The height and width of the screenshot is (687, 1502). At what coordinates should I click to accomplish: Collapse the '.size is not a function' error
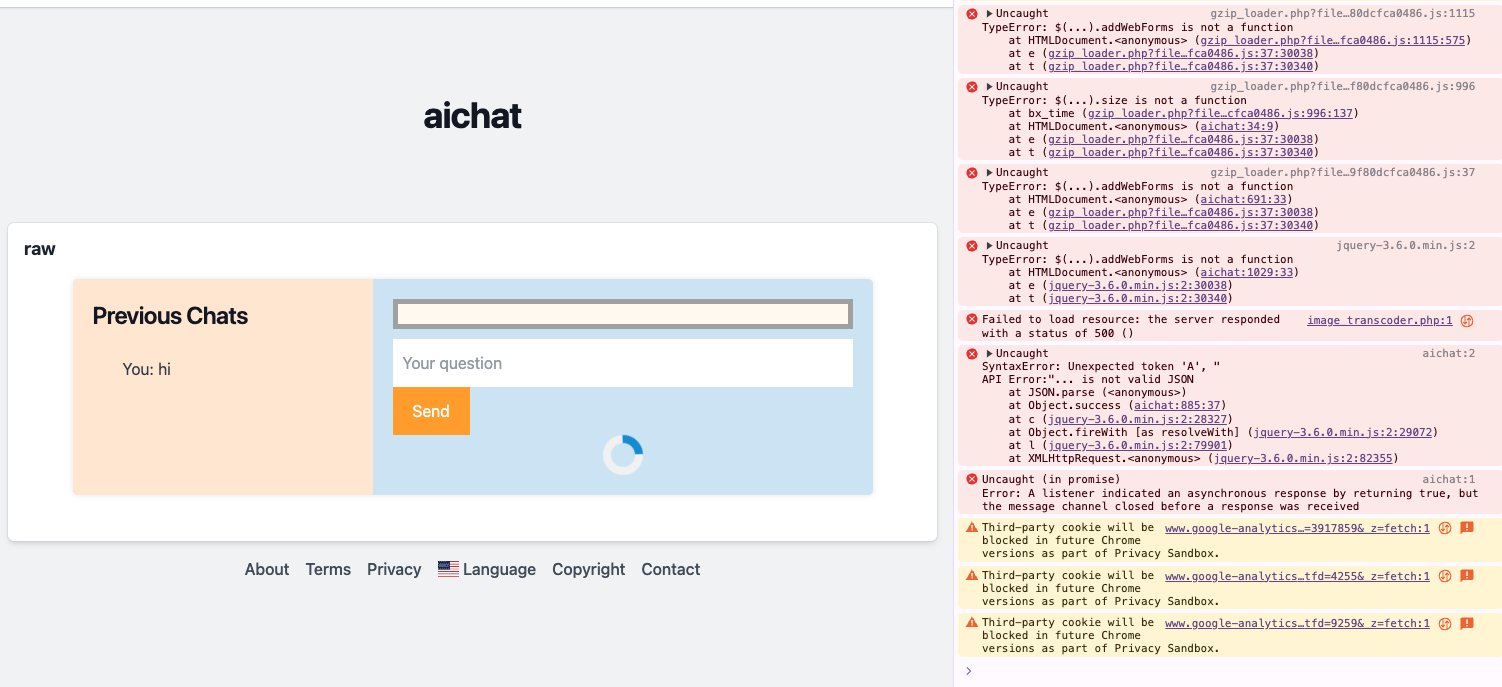pyautogui.click(x=990, y=87)
